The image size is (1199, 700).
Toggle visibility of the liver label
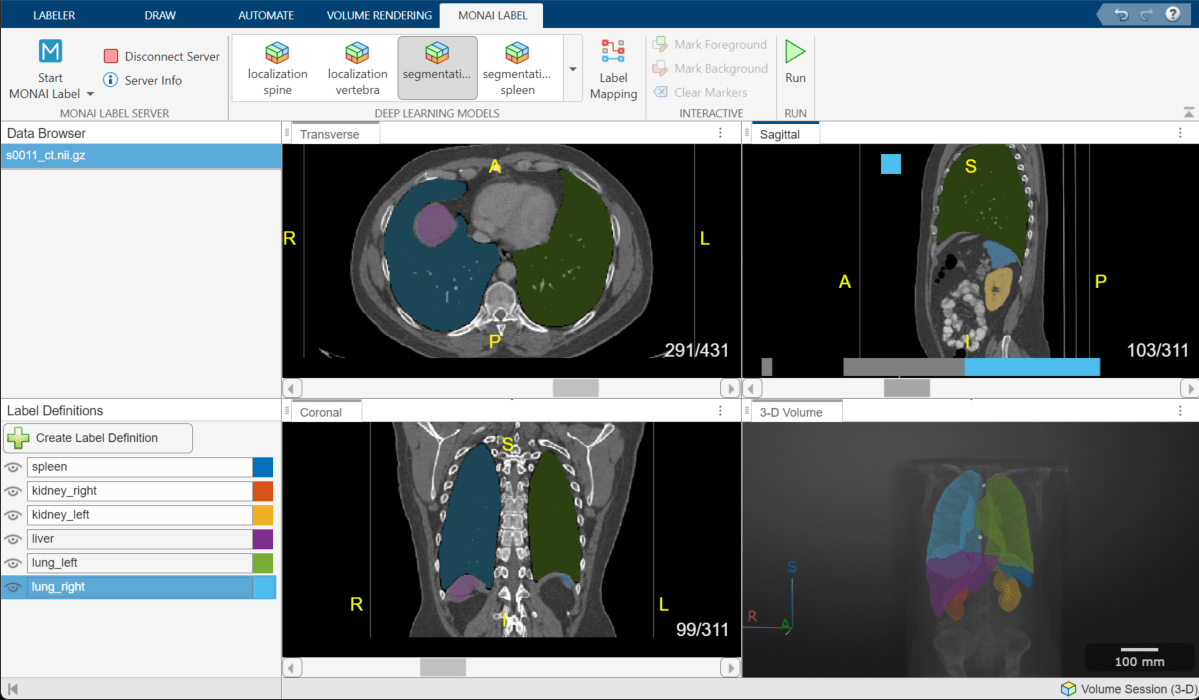(x=13, y=539)
